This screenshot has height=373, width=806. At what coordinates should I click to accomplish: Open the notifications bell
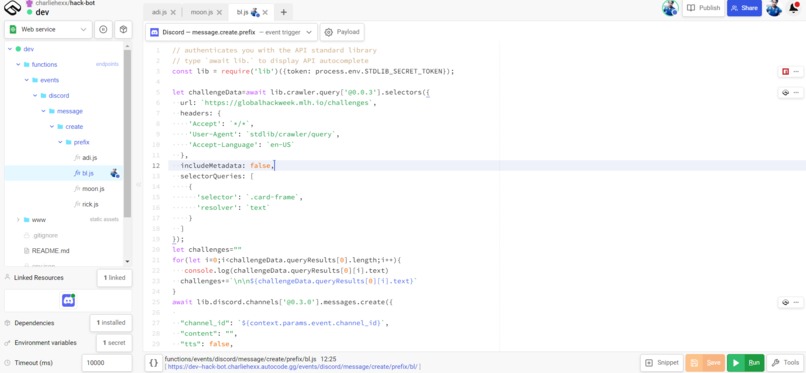[794, 7]
